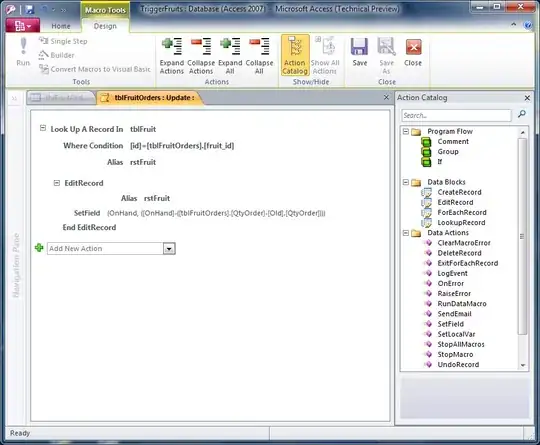Toggle the Action Catalog pane button
This screenshot has width=540, height=445.
[x=295, y=55]
